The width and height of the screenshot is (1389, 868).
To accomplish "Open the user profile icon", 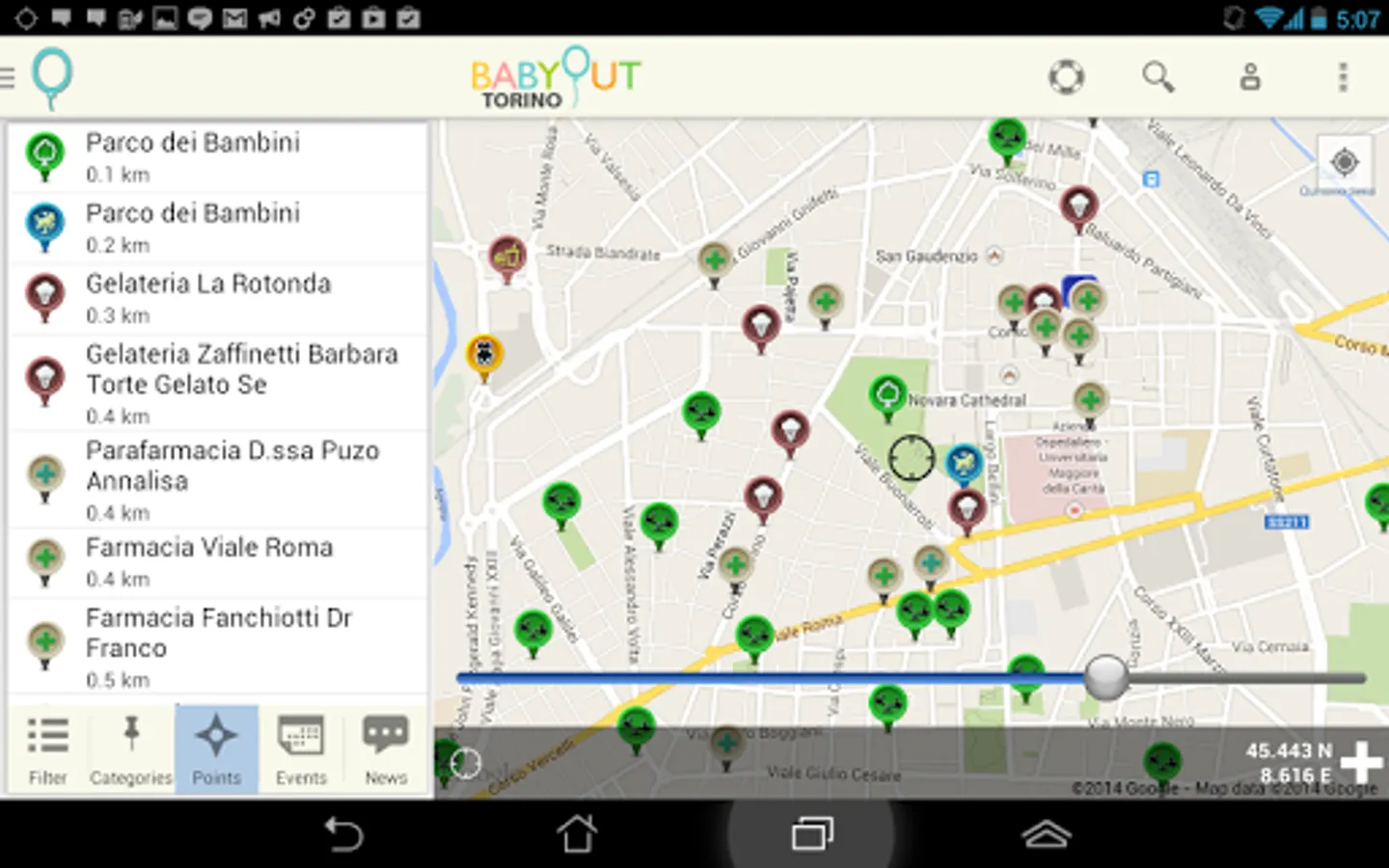I will click(x=1250, y=77).
